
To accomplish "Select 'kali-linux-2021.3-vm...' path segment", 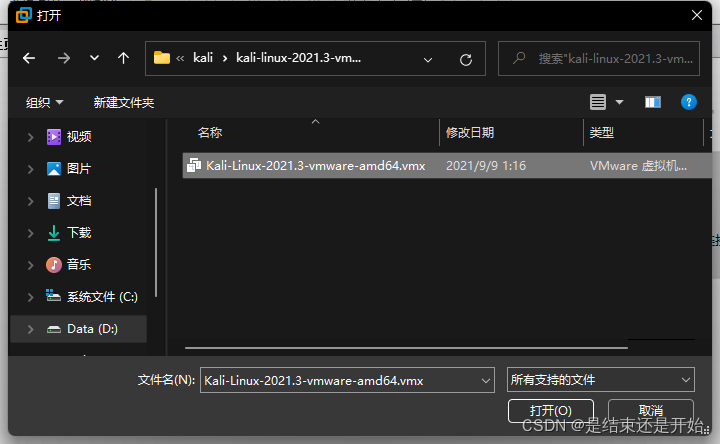I will (x=298, y=58).
